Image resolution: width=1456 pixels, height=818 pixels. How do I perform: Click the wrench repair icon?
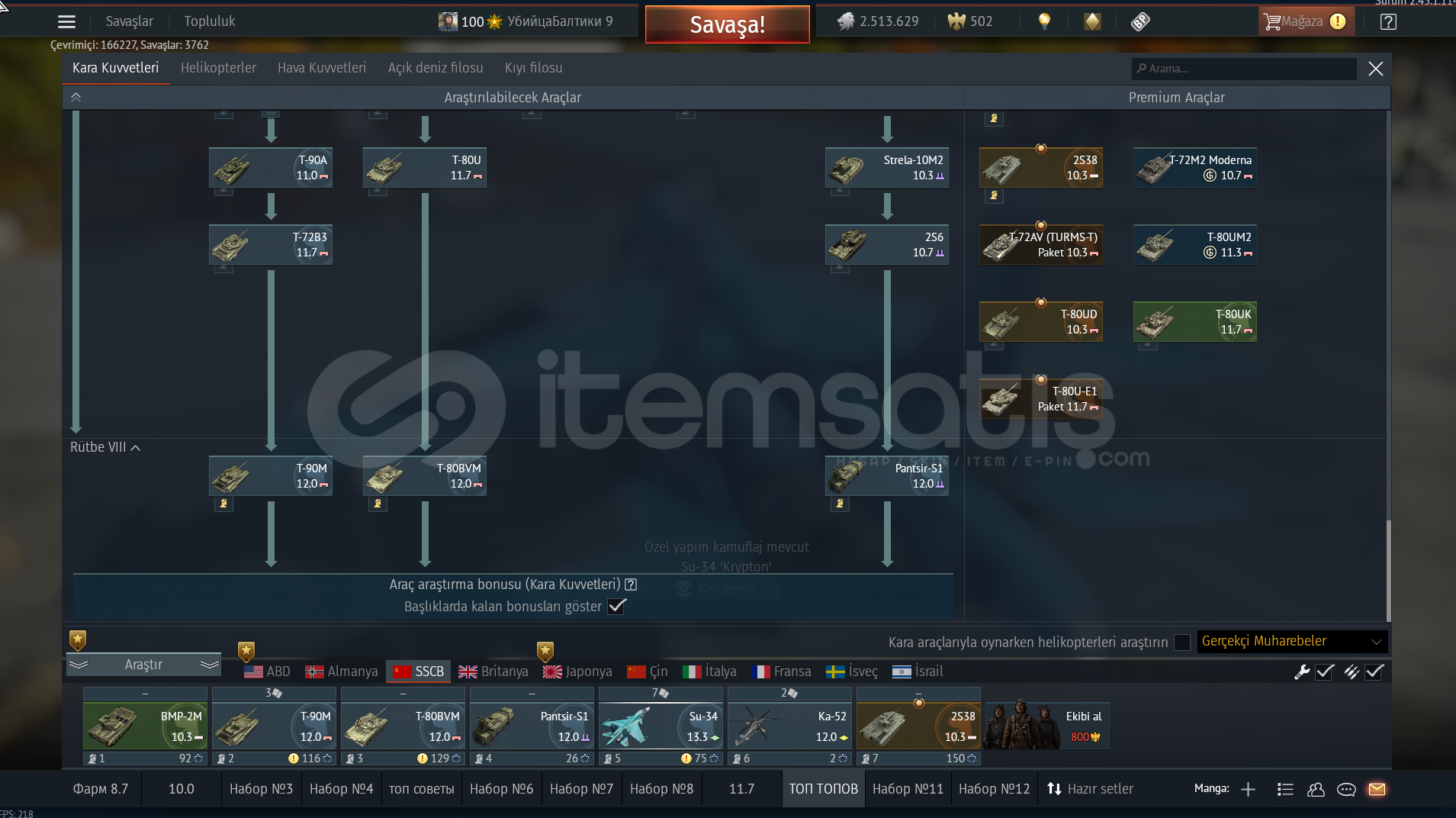(1302, 671)
